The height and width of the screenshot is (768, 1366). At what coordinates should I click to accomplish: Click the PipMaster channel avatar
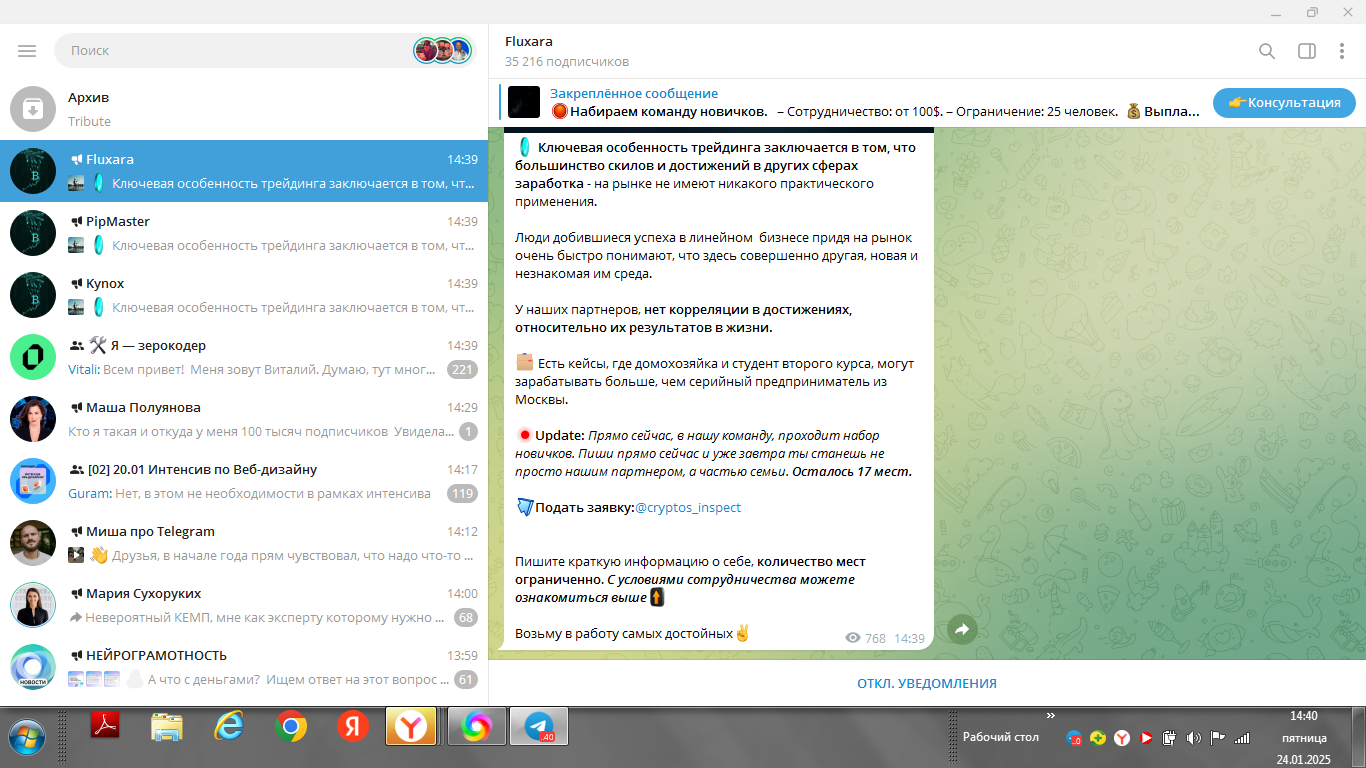point(33,233)
